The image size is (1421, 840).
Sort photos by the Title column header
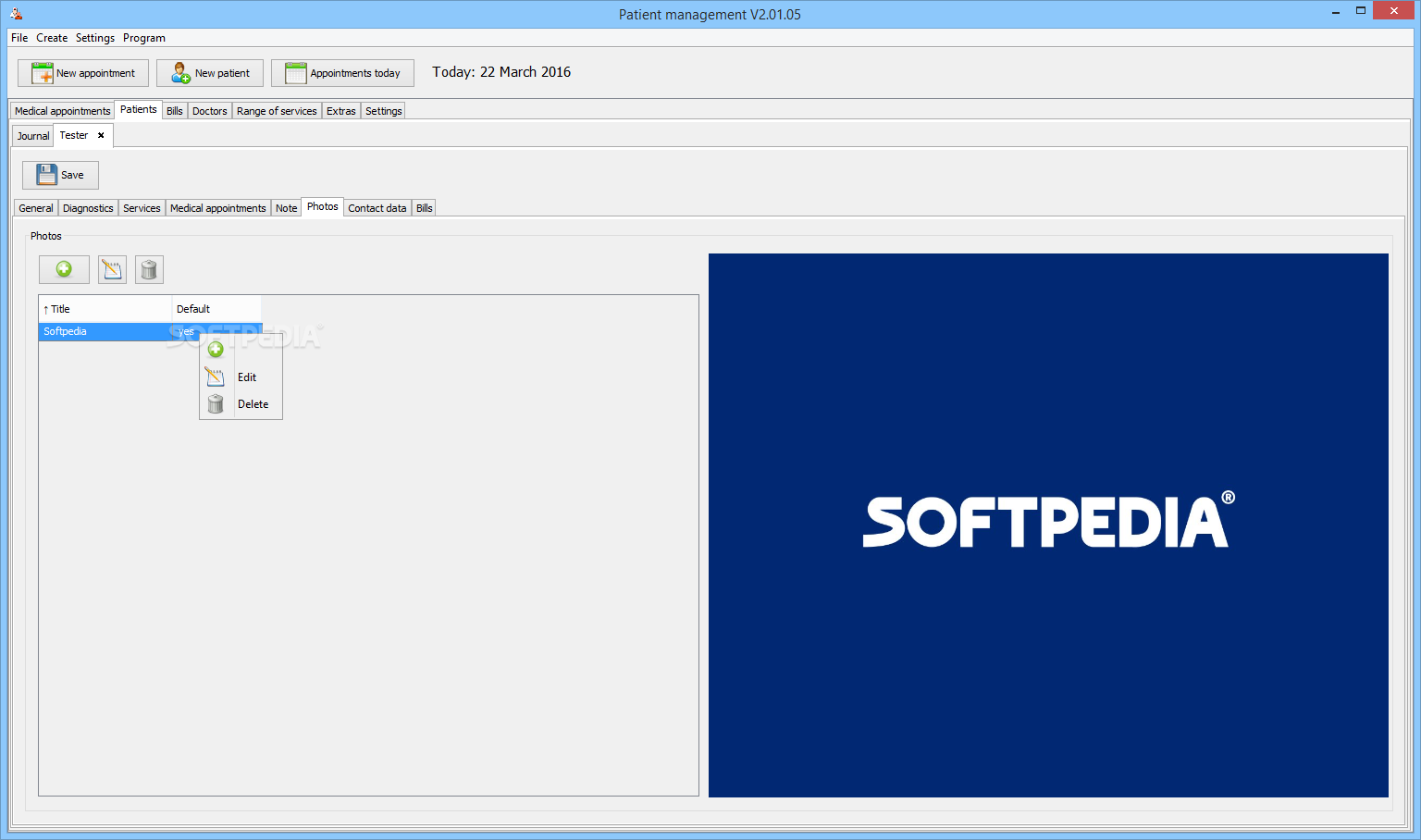point(105,309)
